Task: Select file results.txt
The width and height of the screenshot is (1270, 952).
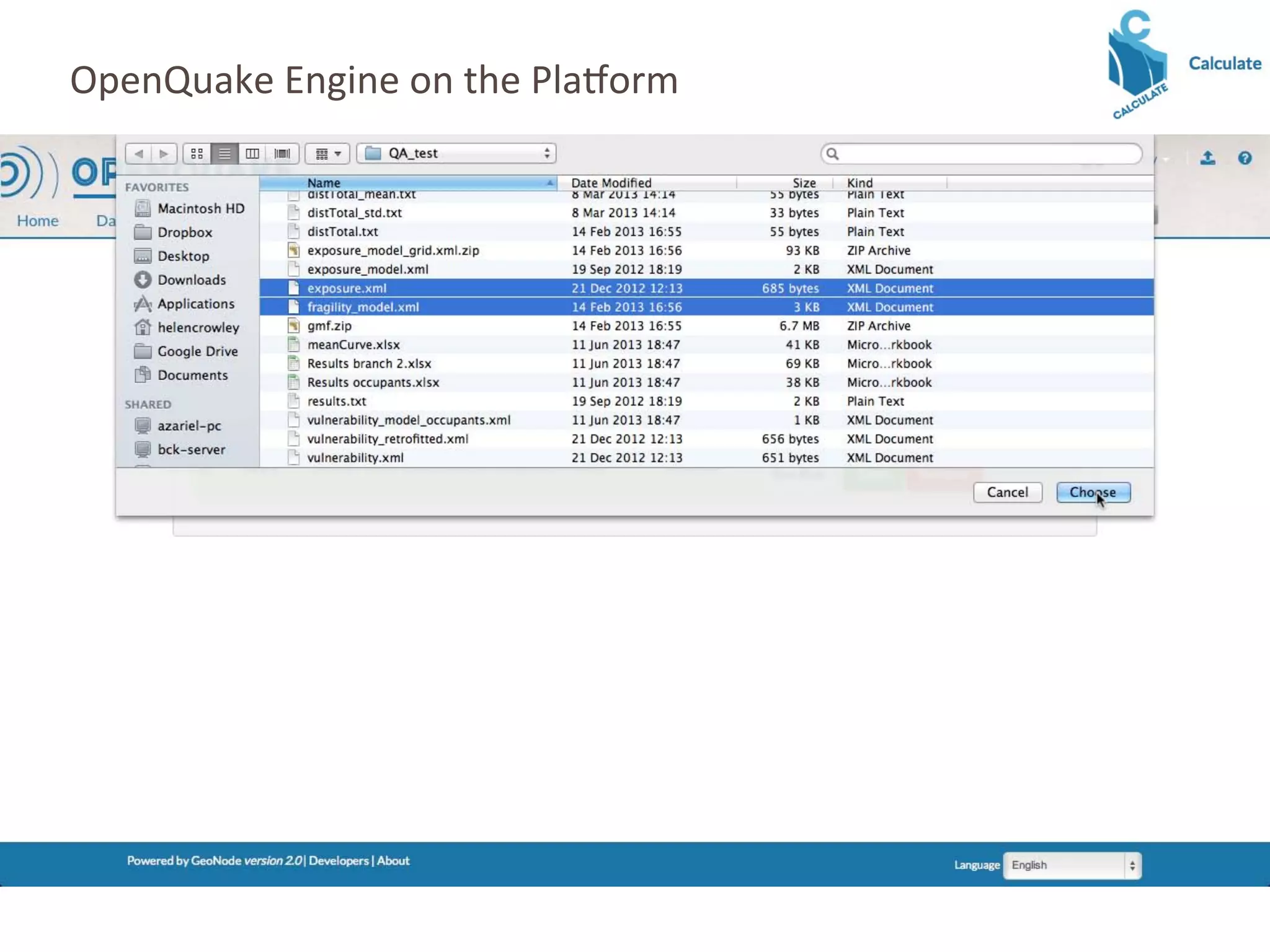Action: [x=706, y=401]
